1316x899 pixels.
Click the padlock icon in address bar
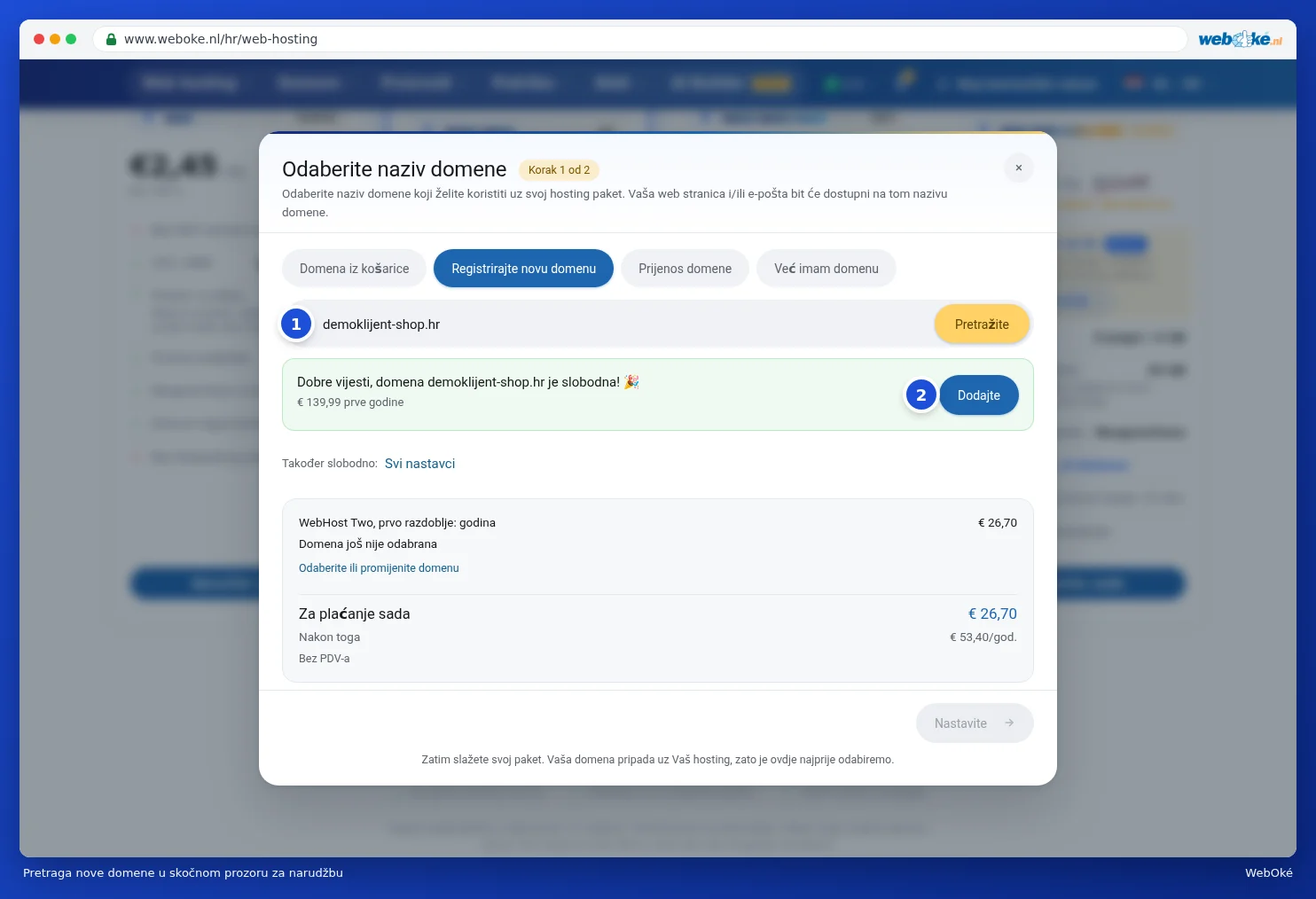pos(111,39)
